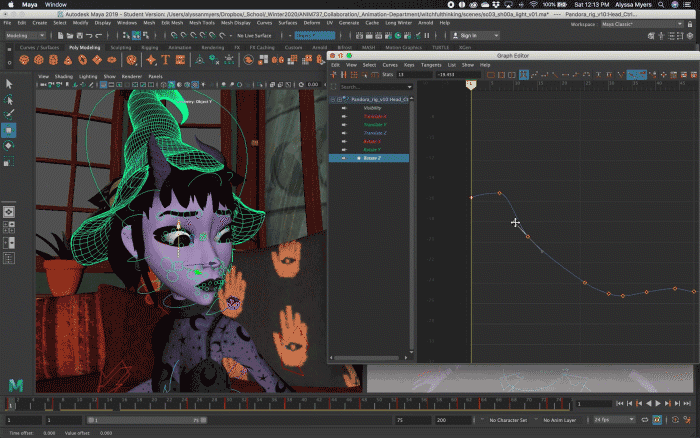Open Graph Editor Tangents menu
This screenshot has width=700, height=438.
click(431, 65)
